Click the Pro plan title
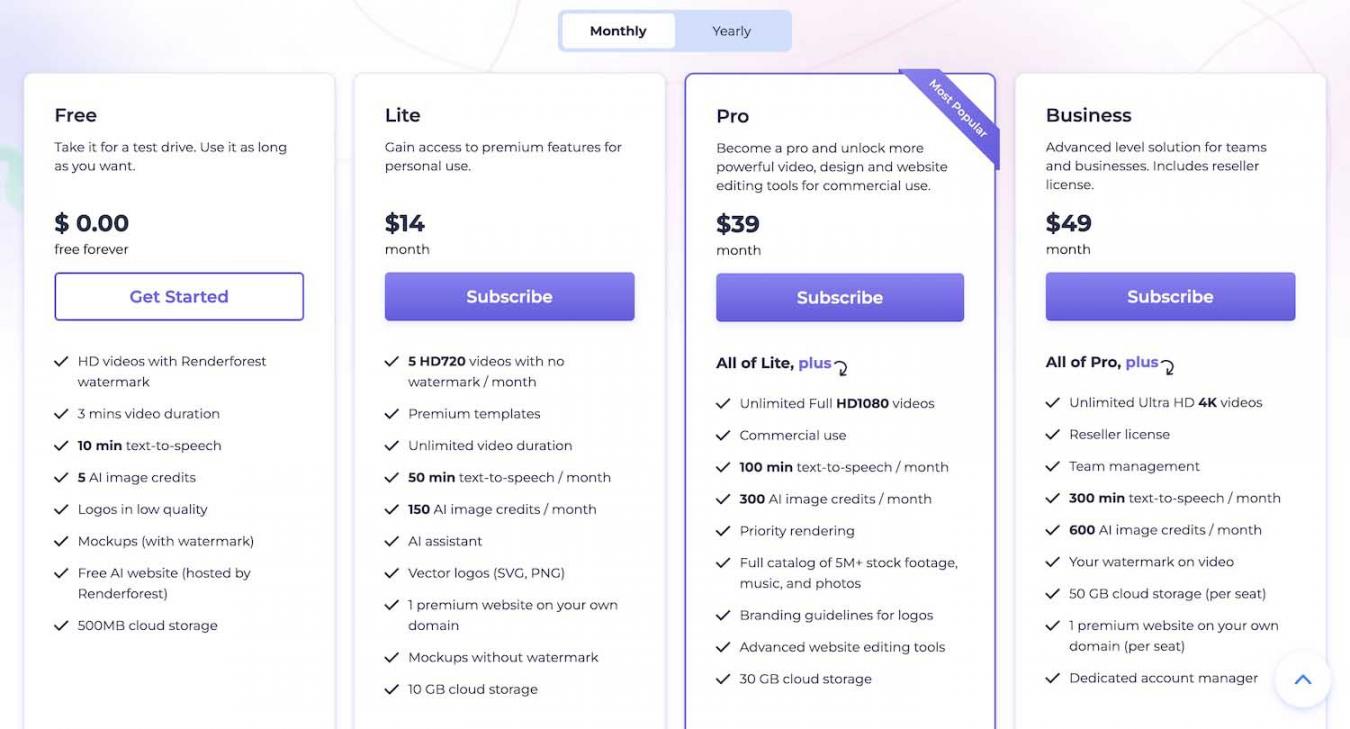The width and height of the screenshot is (1350, 729). point(732,116)
